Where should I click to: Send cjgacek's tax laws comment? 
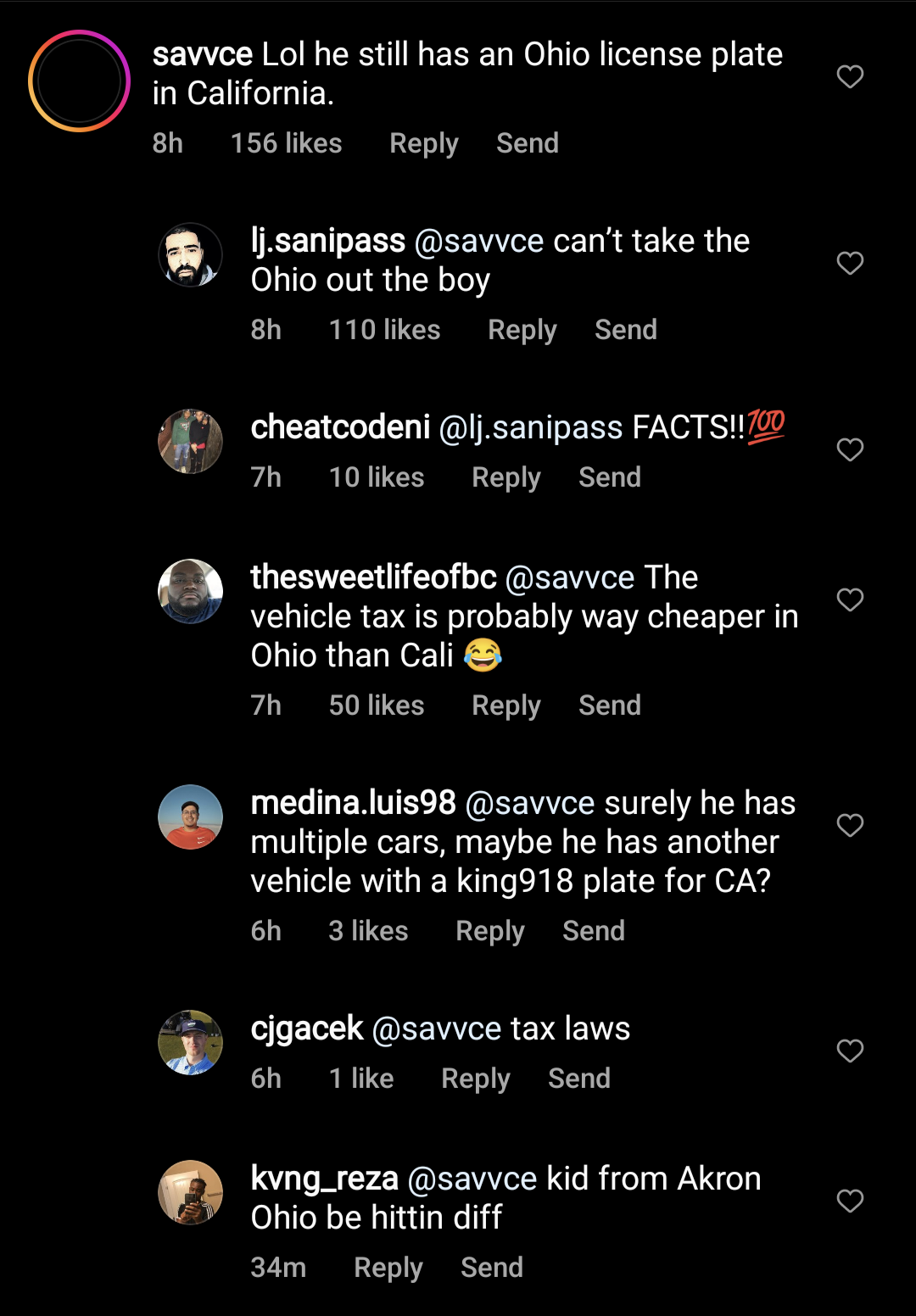578,1079
